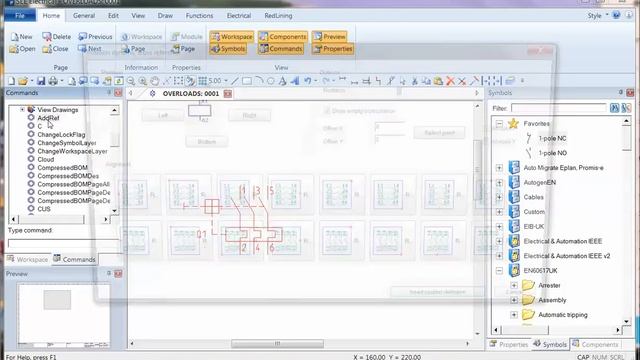Expand View Drawings tree node

pyautogui.click(x=22, y=109)
